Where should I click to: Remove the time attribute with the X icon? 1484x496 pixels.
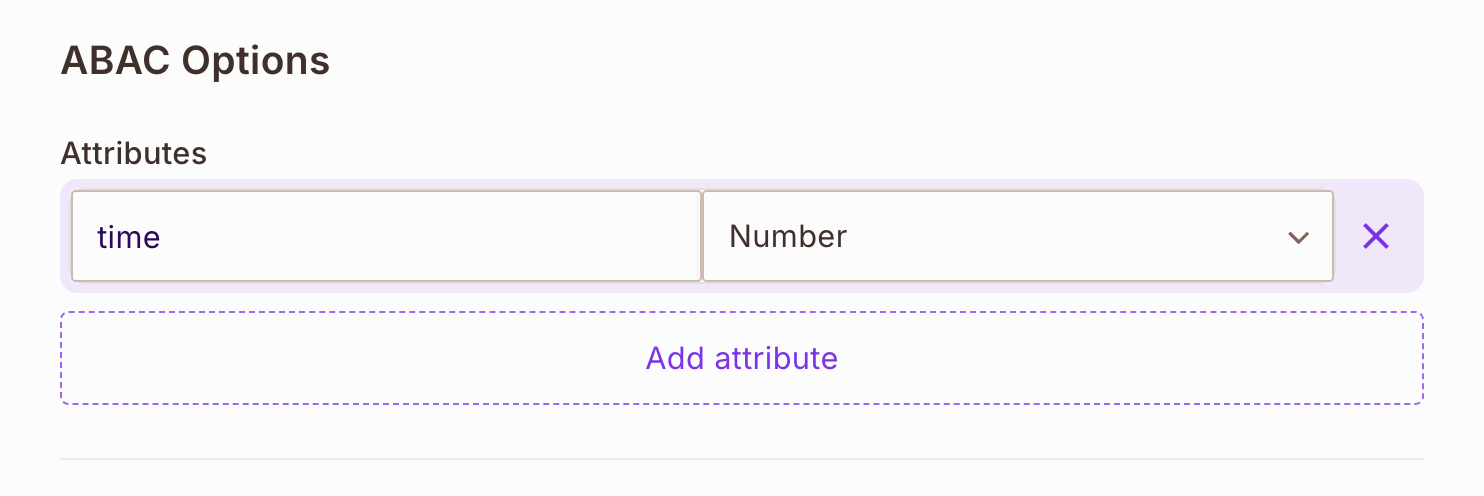point(1376,236)
